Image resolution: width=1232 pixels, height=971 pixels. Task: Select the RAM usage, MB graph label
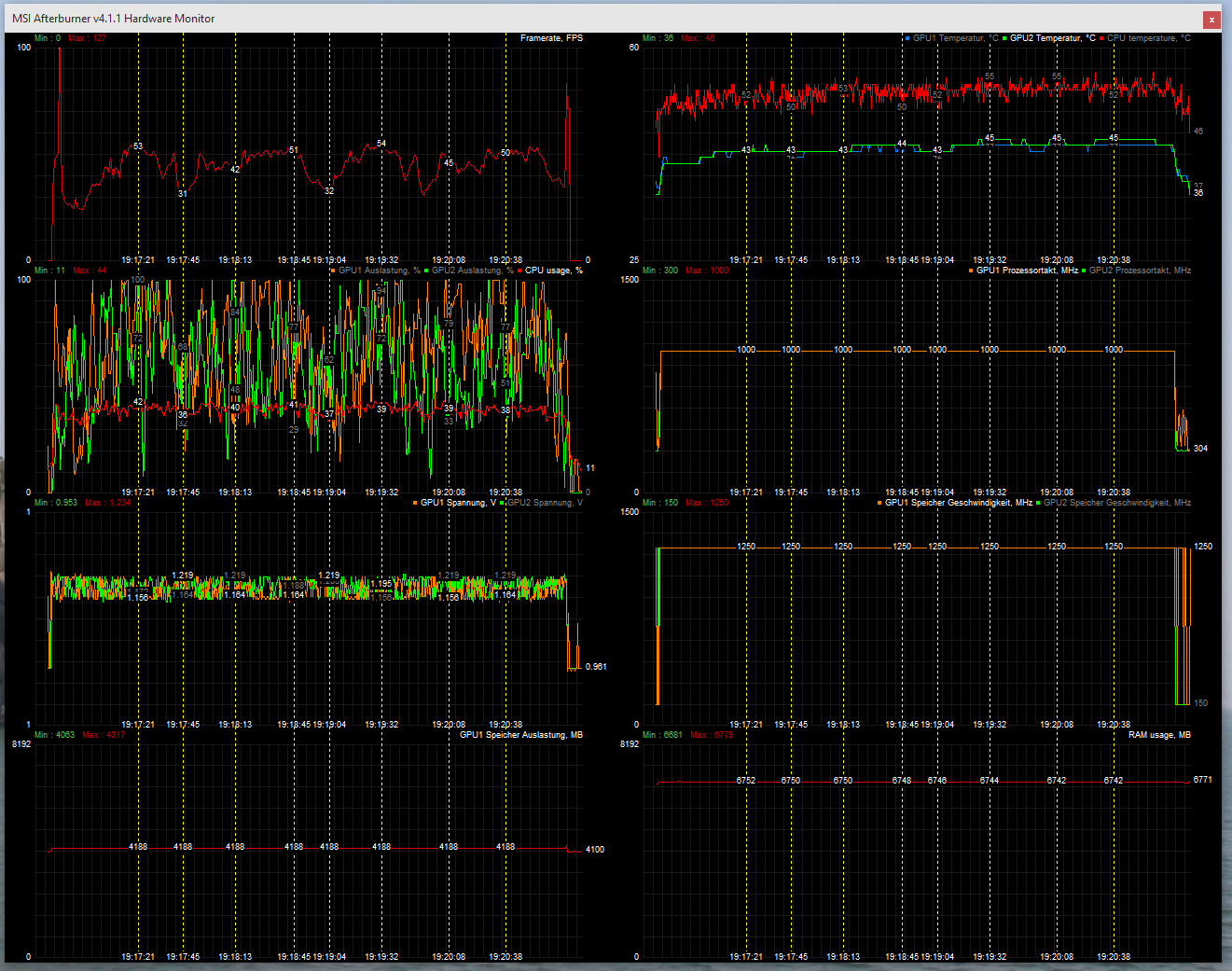click(x=1159, y=735)
